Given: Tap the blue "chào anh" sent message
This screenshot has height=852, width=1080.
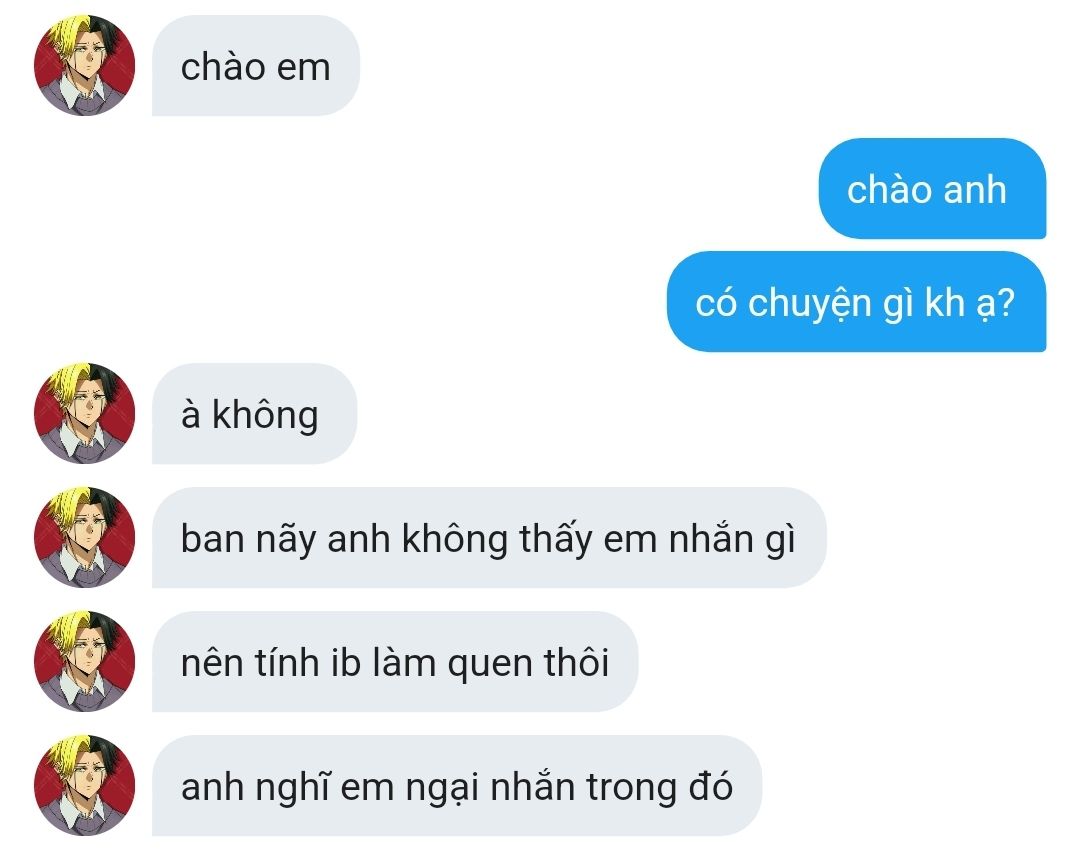Looking at the screenshot, I should point(932,189).
